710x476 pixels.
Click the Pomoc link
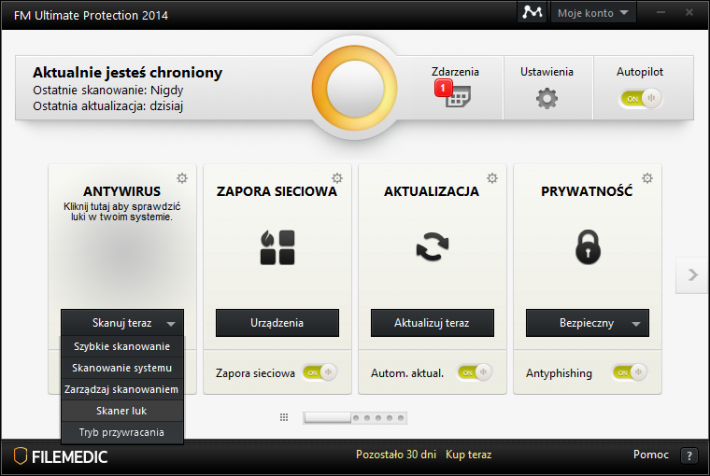(x=651, y=454)
